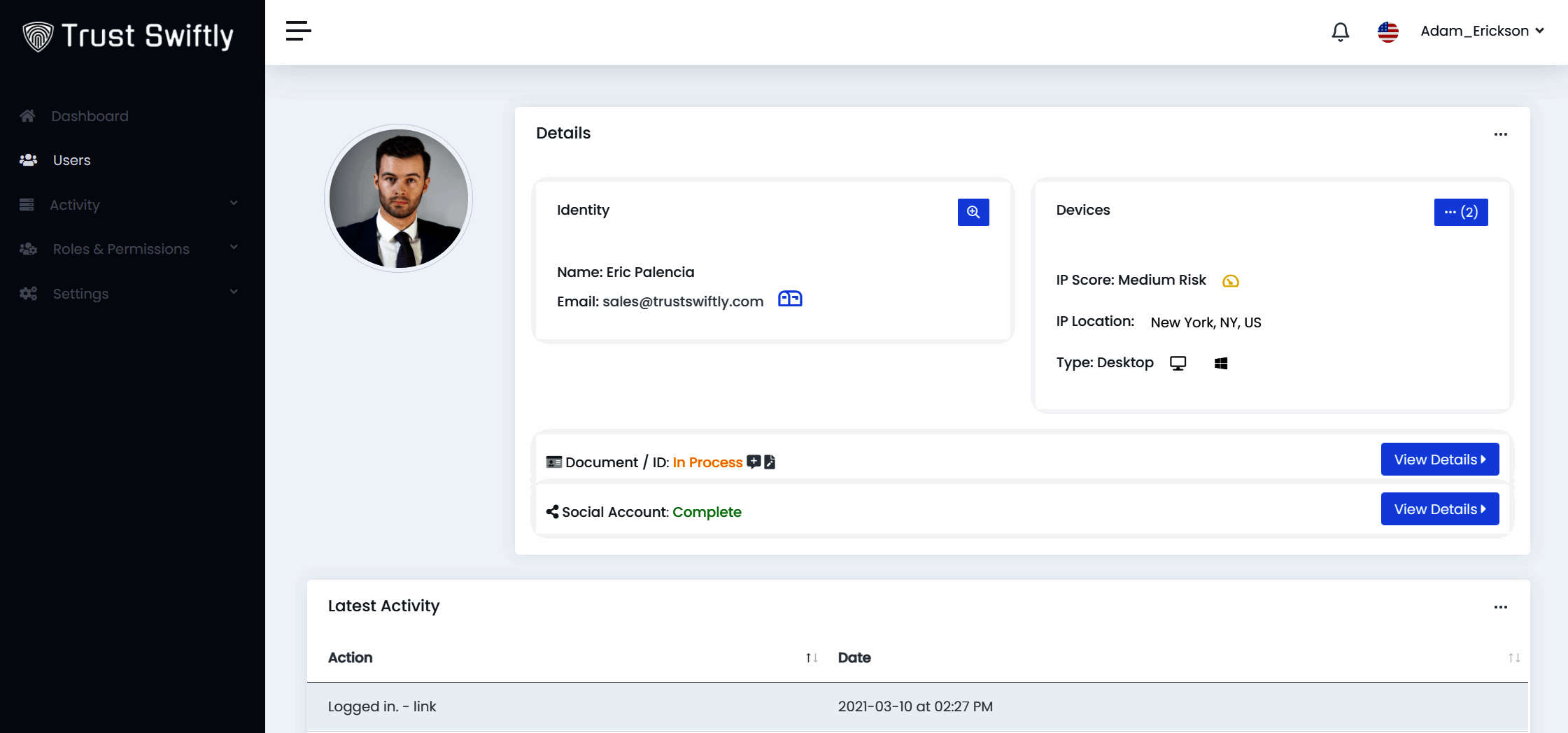Screen dimensions: 1568x733
Task: Show all devices (2) button
Action: tap(1460, 212)
